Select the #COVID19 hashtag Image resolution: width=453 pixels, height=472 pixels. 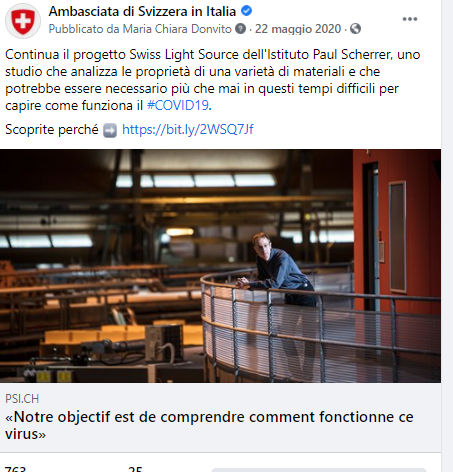(178, 106)
